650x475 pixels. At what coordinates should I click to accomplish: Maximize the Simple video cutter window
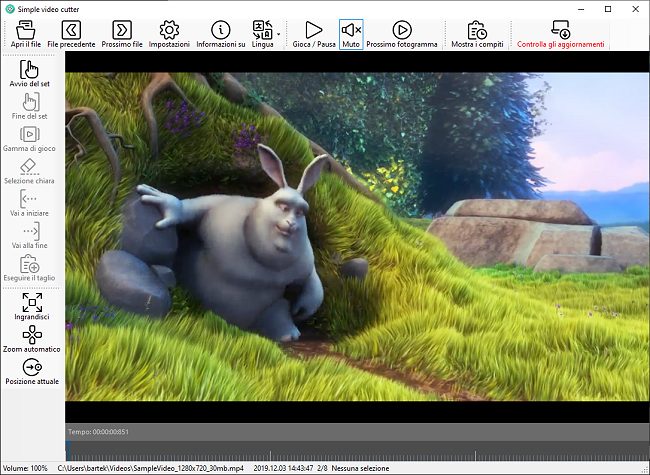608,9
